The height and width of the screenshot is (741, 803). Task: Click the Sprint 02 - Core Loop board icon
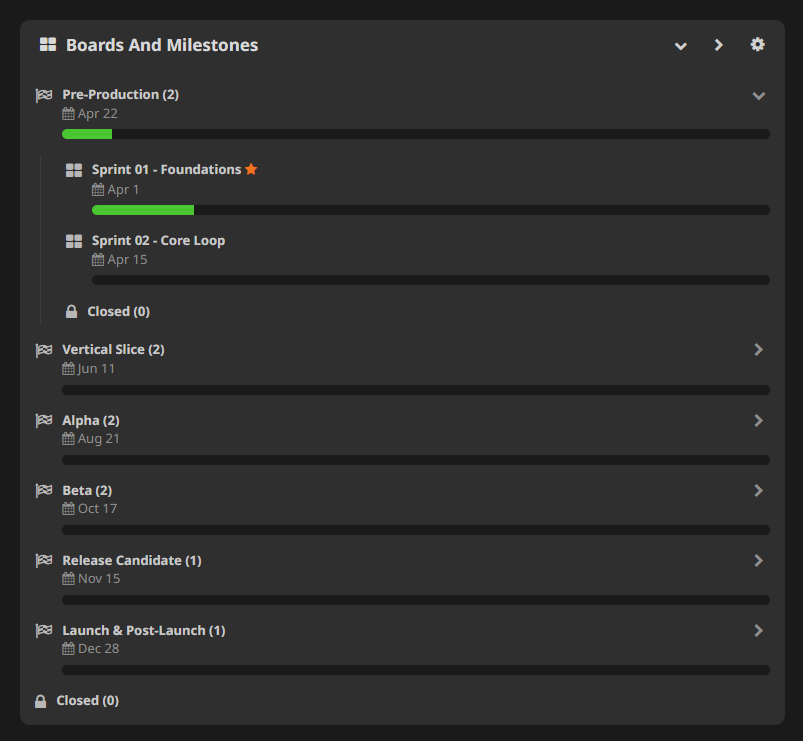(73, 240)
